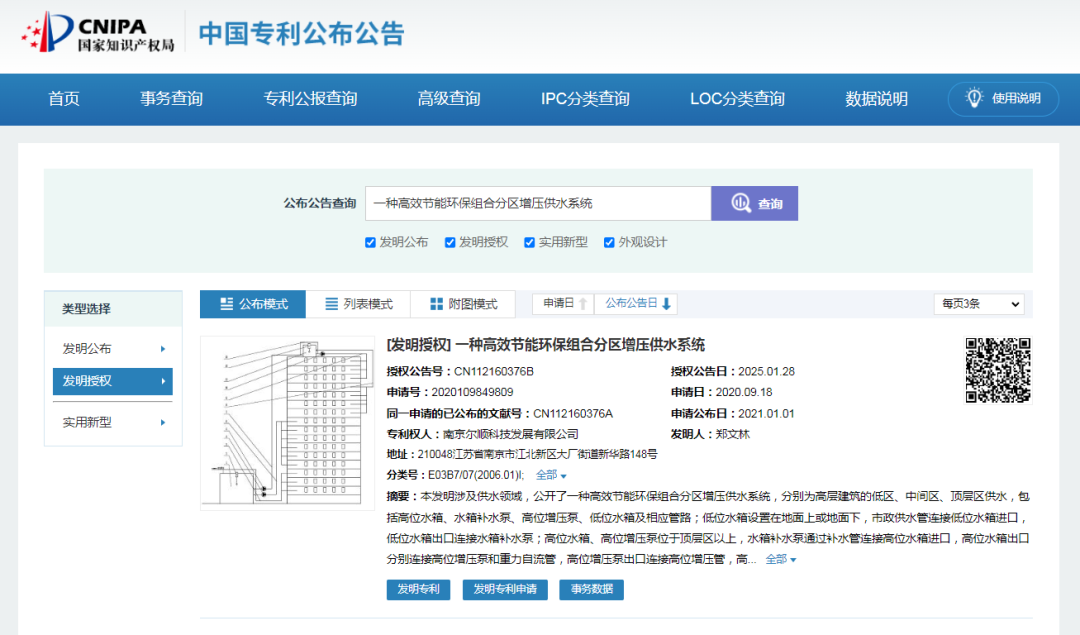Expand 全部 at end of abstract
The width and height of the screenshot is (1080, 635).
coord(780,559)
